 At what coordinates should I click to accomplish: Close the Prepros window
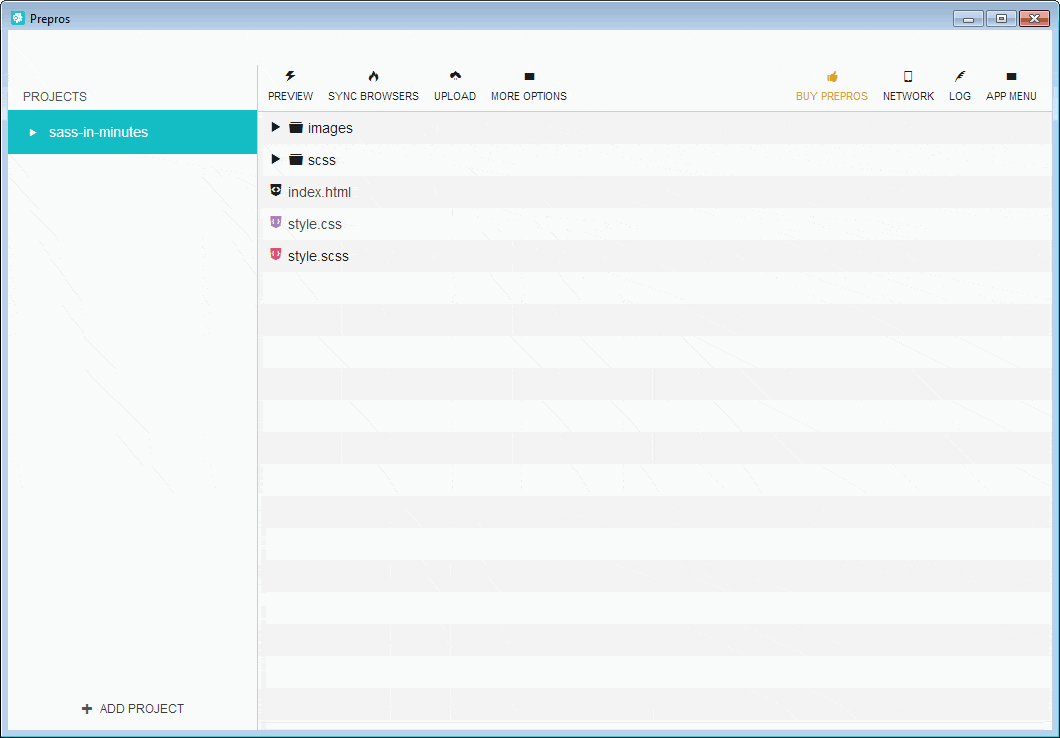click(1034, 19)
